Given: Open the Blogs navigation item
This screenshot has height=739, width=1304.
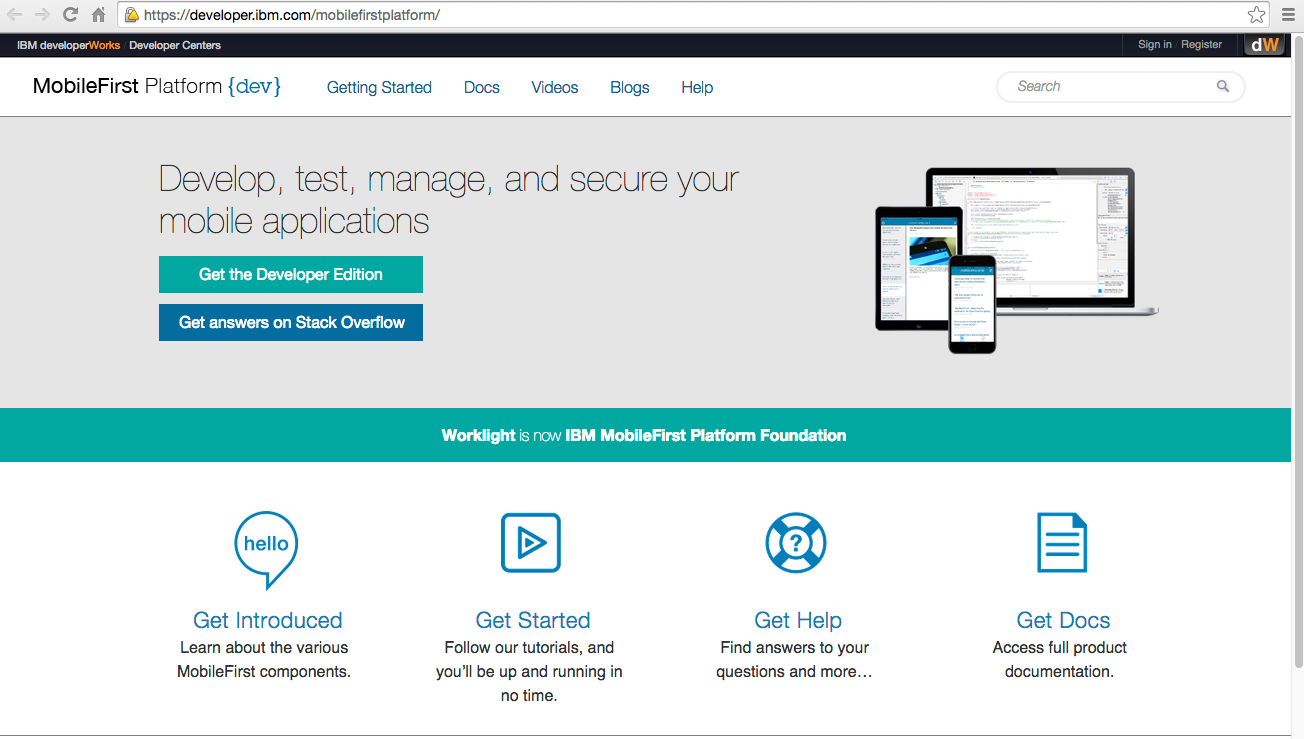Looking at the screenshot, I should click(630, 88).
